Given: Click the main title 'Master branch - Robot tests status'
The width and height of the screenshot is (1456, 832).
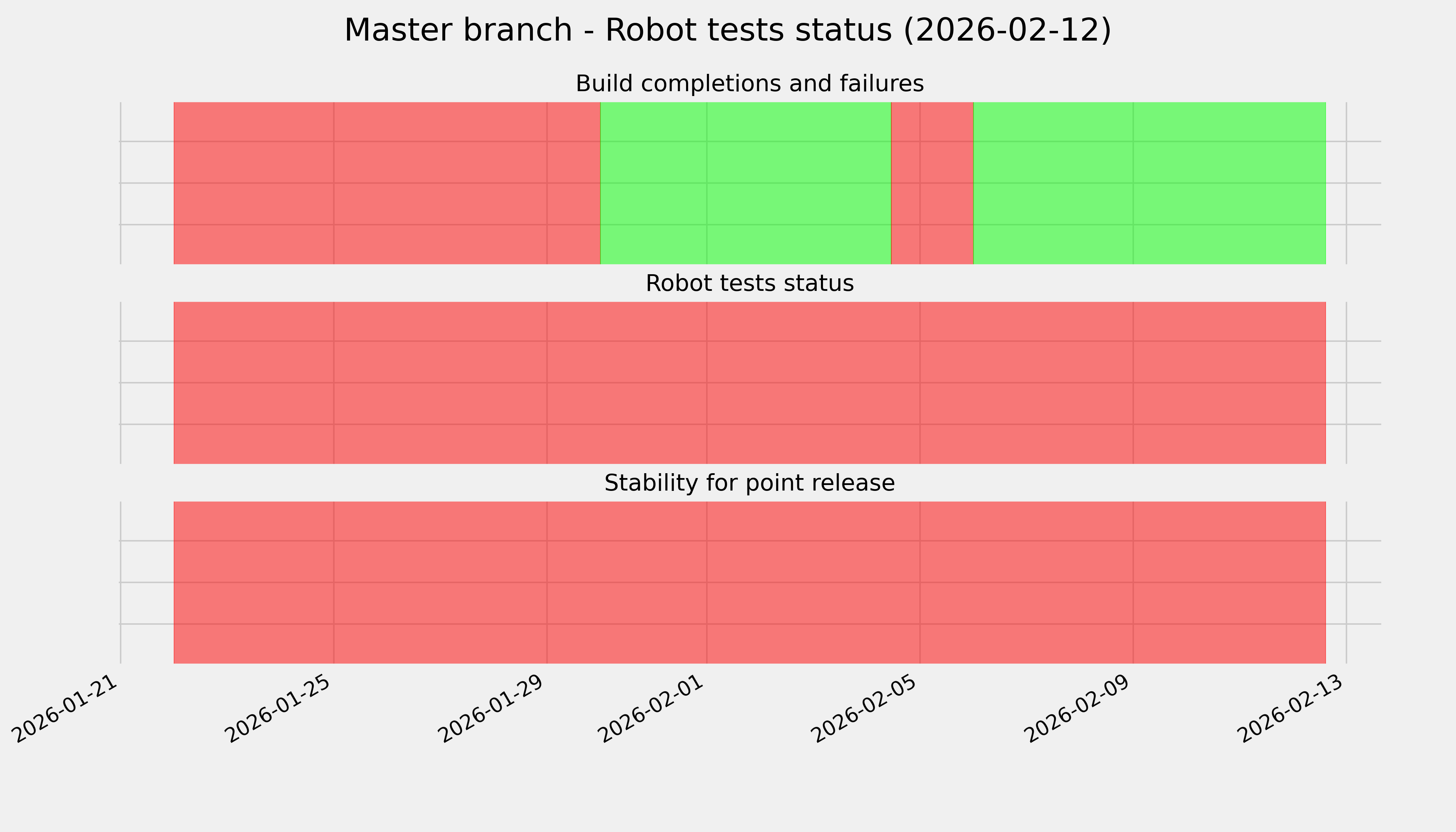Looking at the screenshot, I should point(727,30).
